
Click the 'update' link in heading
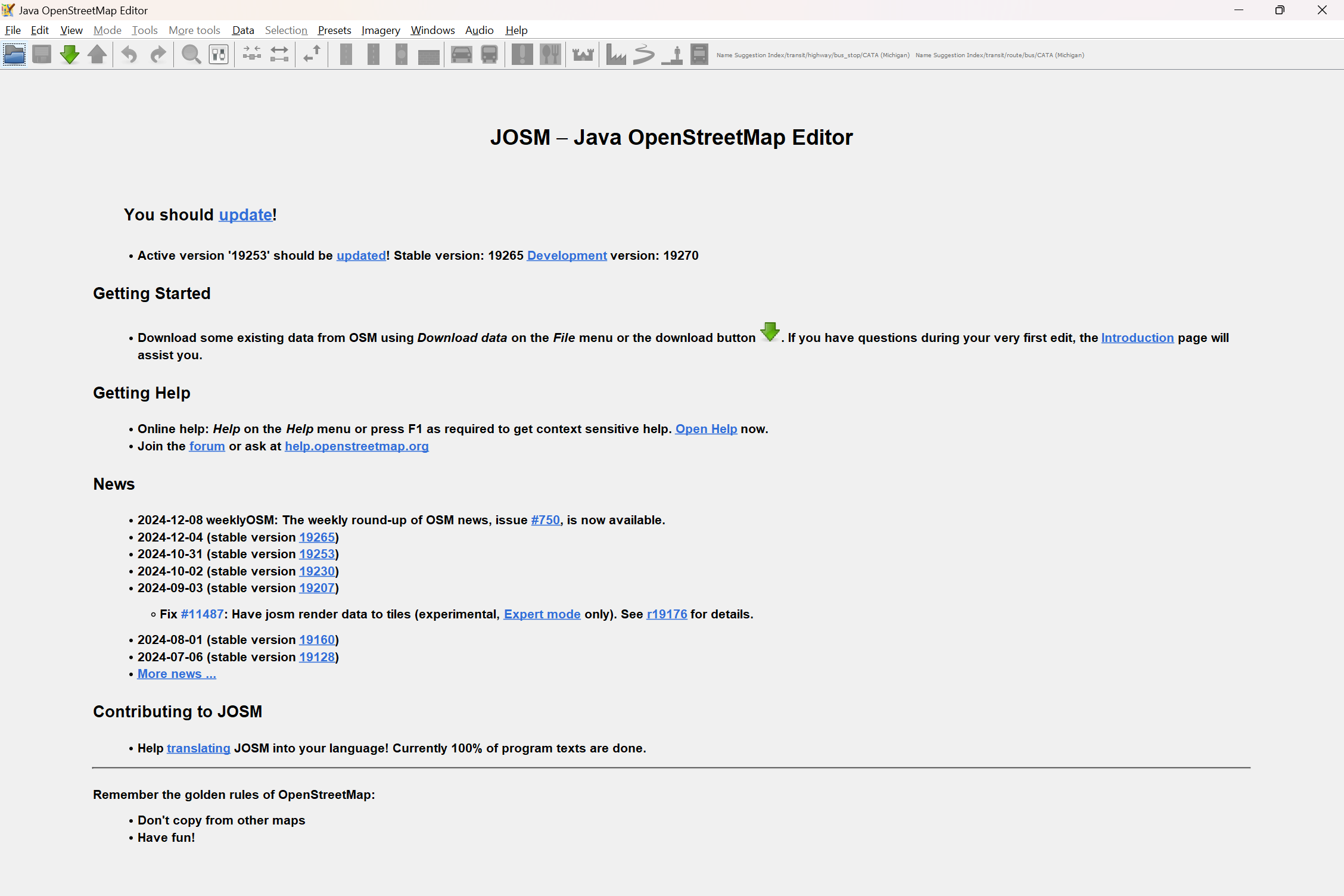click(x=245, y=214)
